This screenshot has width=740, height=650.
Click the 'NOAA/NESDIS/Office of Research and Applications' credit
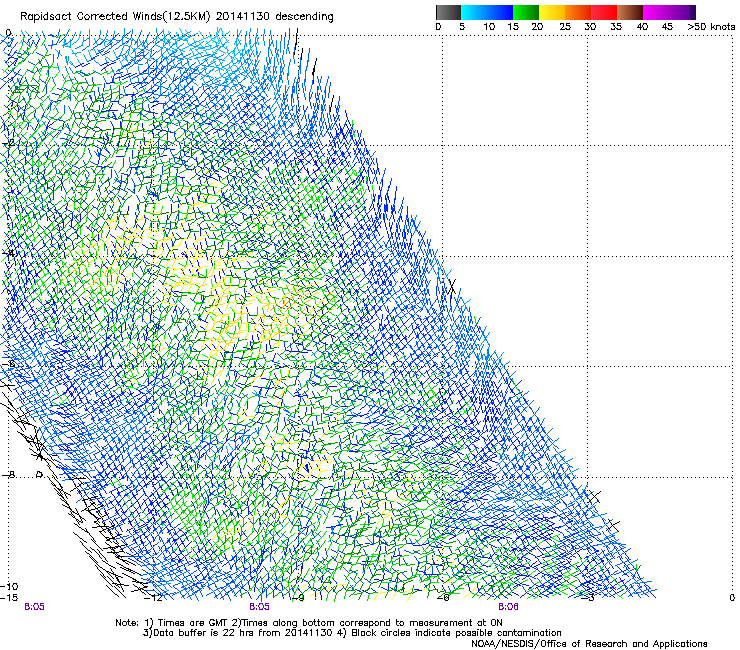pos(589,644)
